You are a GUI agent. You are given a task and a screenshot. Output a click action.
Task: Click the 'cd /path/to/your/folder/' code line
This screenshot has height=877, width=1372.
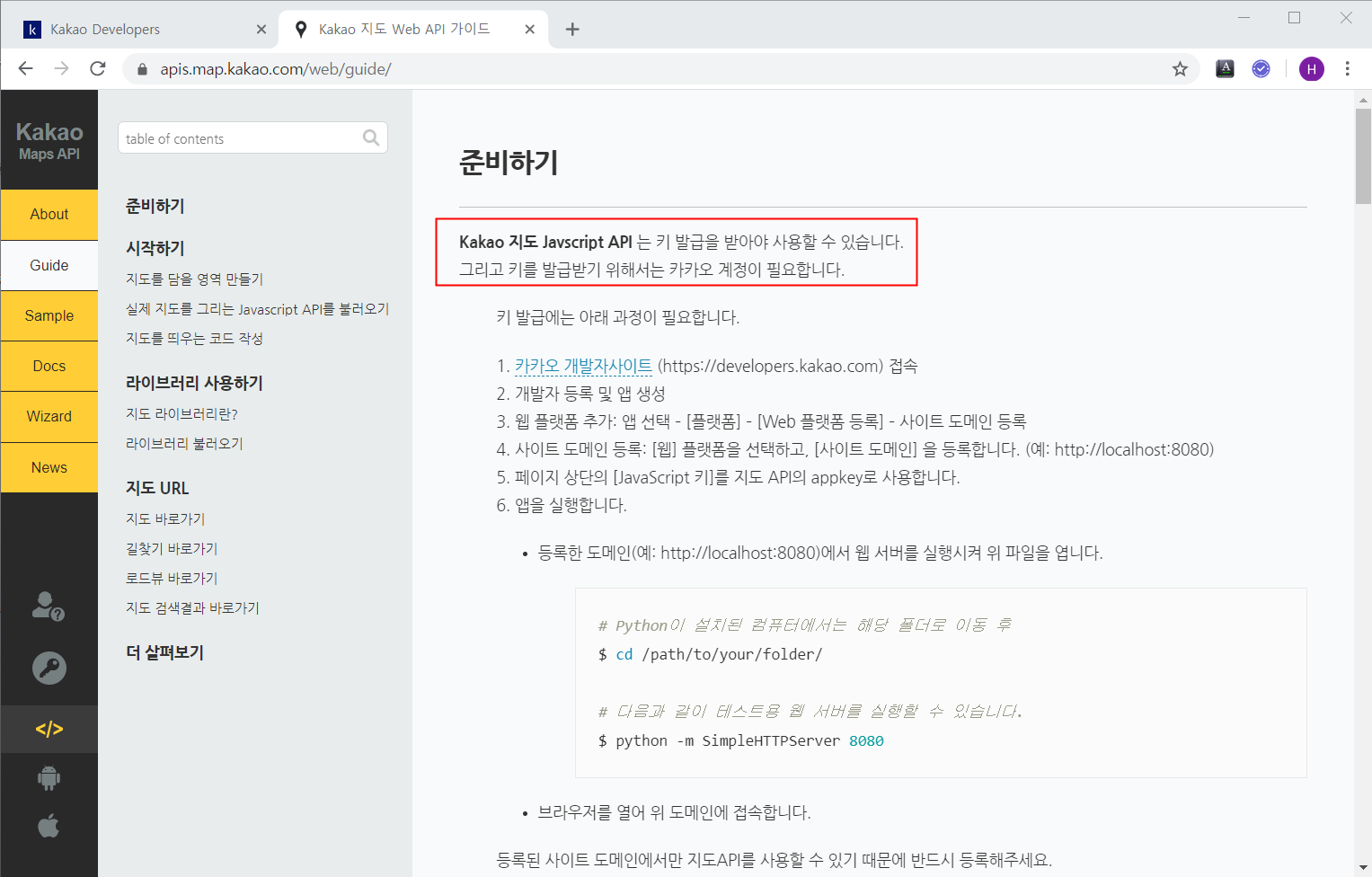[x=710, y=655]
